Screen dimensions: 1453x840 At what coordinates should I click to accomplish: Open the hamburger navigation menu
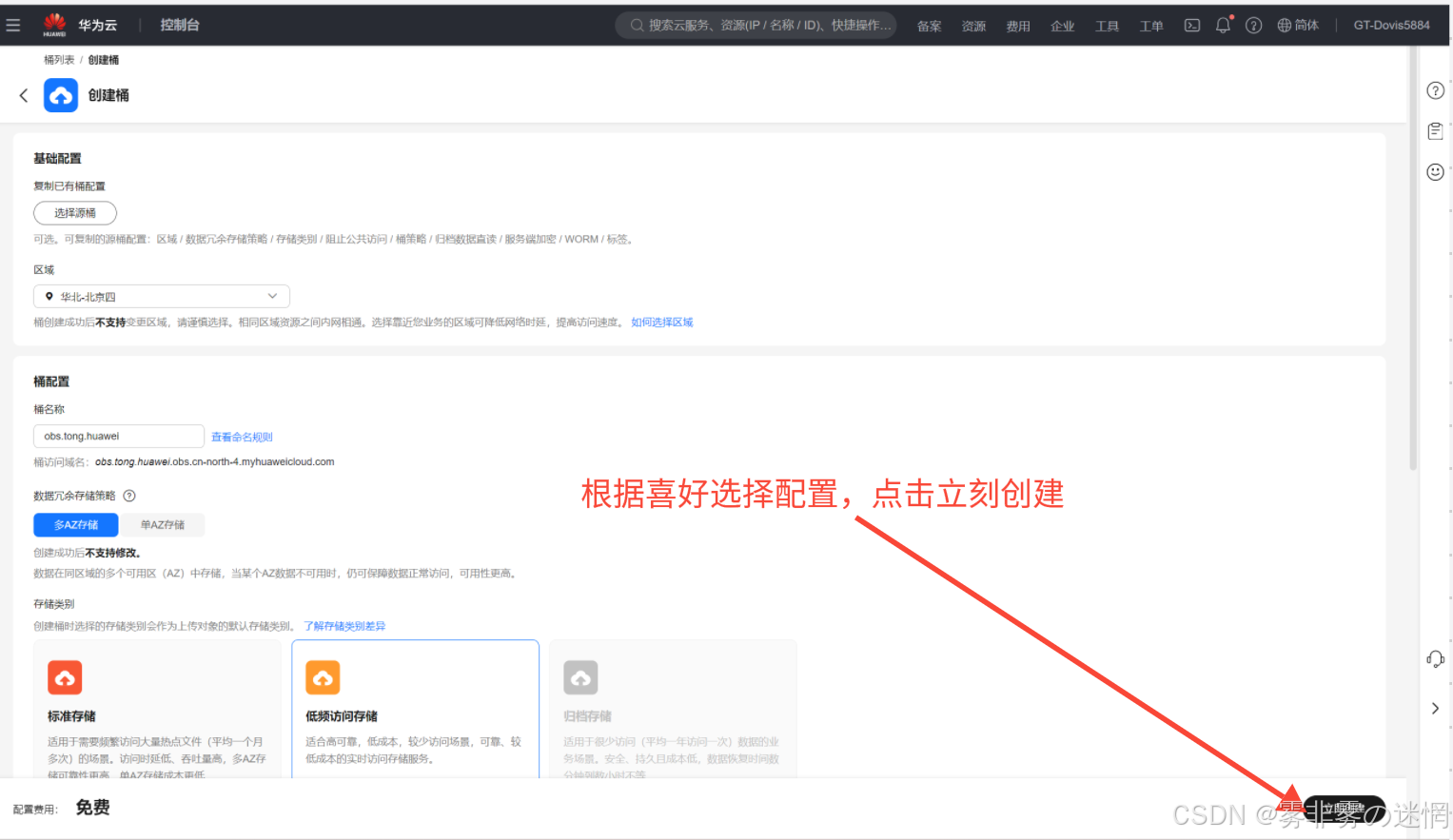click(13, 26)
